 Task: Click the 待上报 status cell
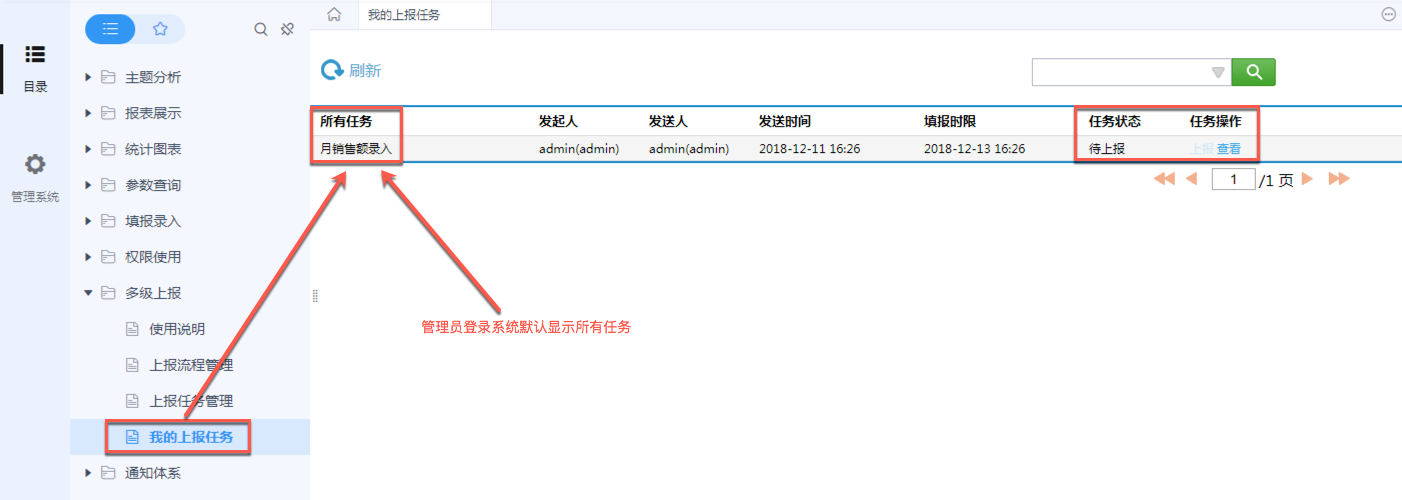point(1107,149)
